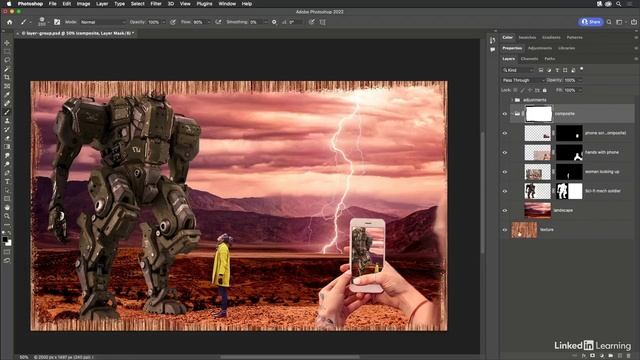
Task: Filter layers by pixel layers icon
Action: click(541, 70)
